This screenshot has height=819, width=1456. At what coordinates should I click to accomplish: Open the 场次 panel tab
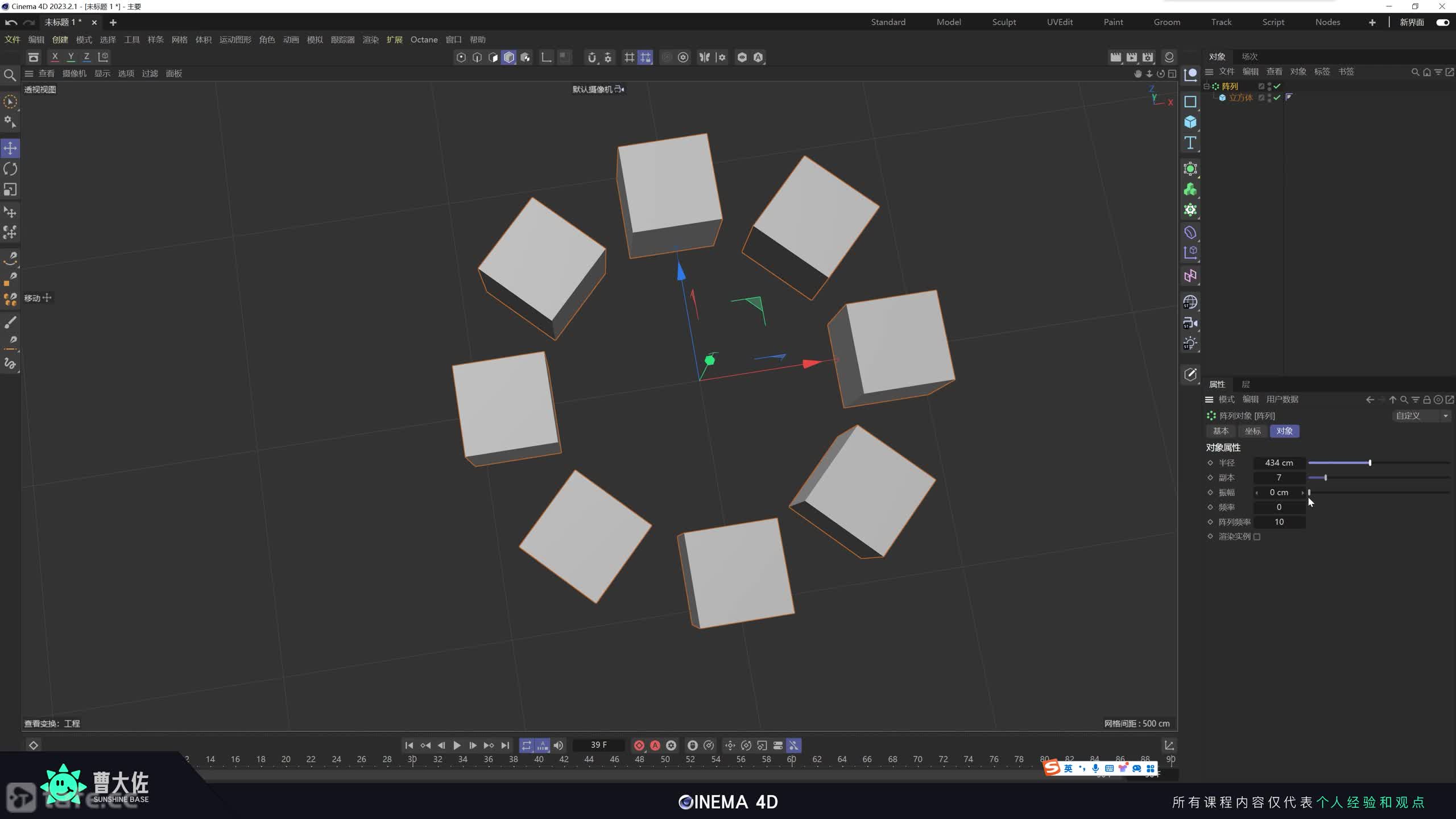tap(1249, 56)
